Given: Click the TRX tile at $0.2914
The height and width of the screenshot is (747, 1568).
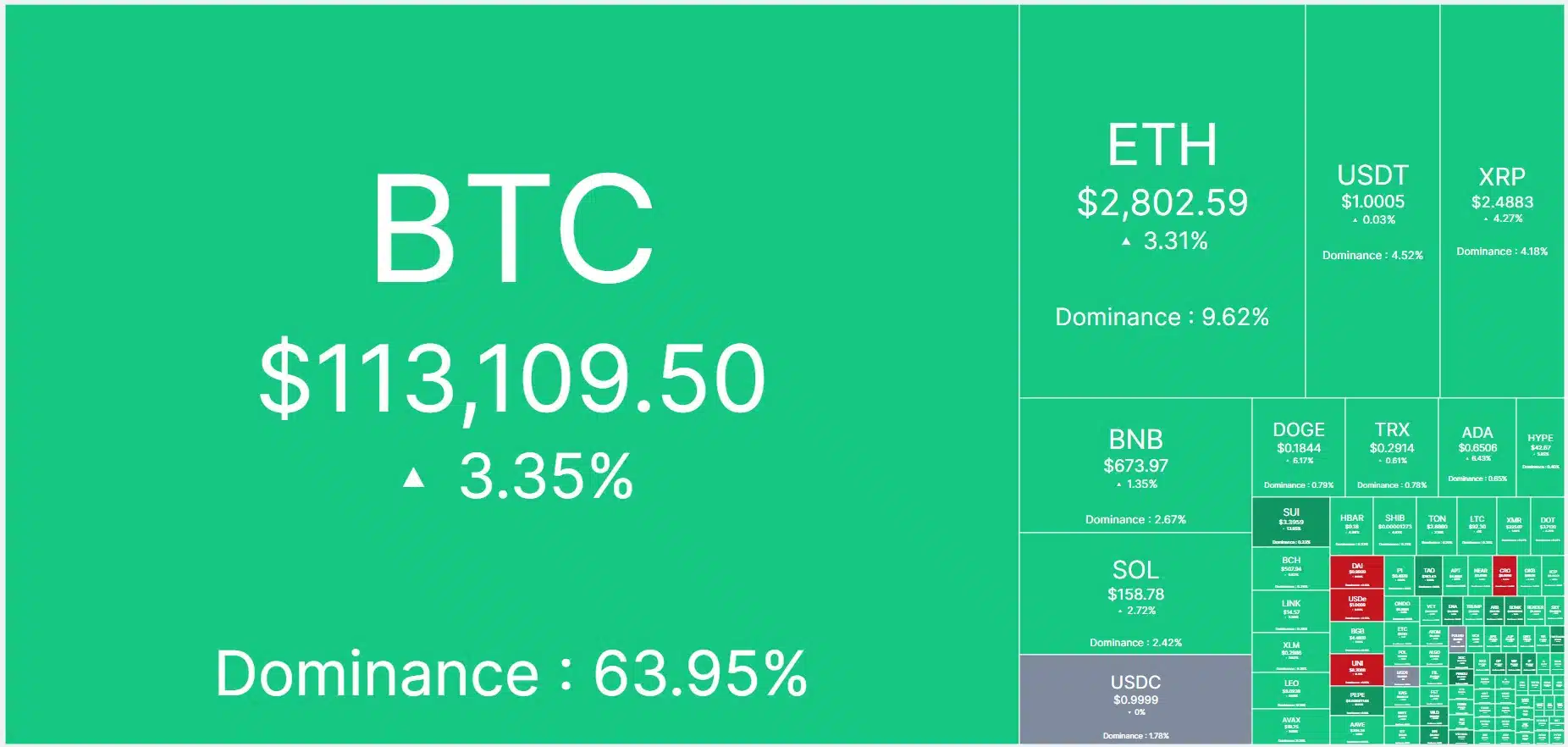Looking at the screenshot, I should 1391,447.
